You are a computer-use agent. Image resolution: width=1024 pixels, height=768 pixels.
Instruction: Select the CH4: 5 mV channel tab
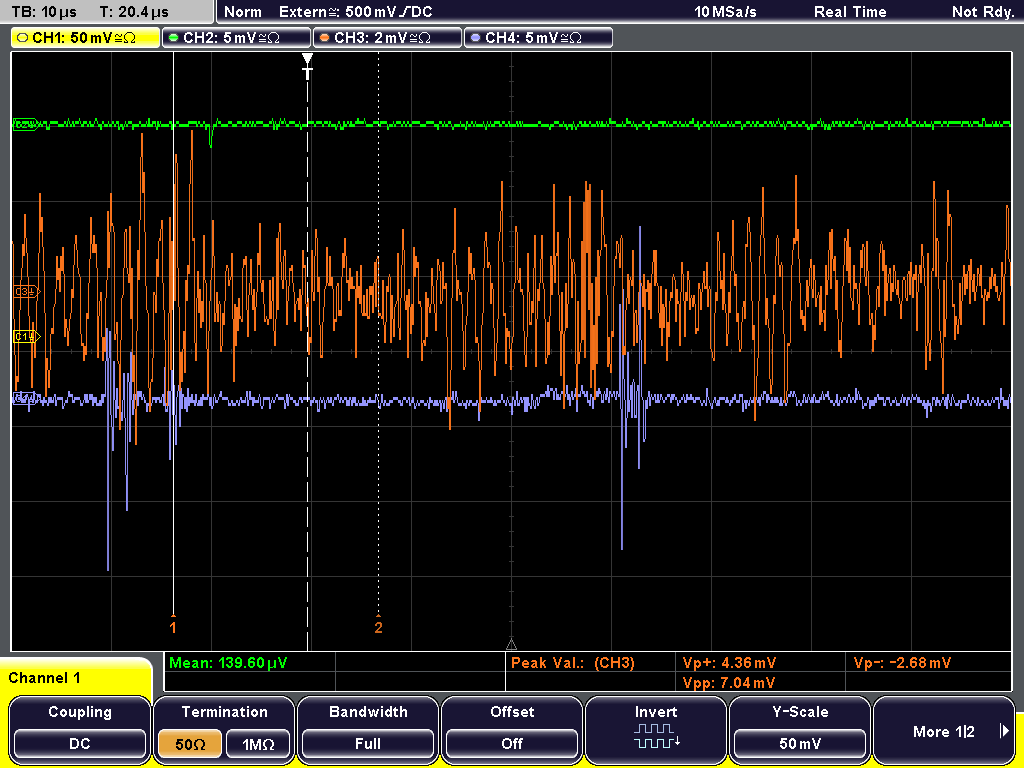pyautogui.click(x=538, y=38)
